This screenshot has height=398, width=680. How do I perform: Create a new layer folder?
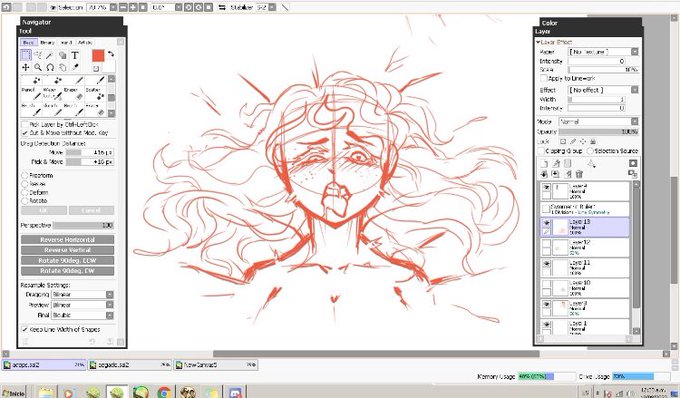(567, 163)
